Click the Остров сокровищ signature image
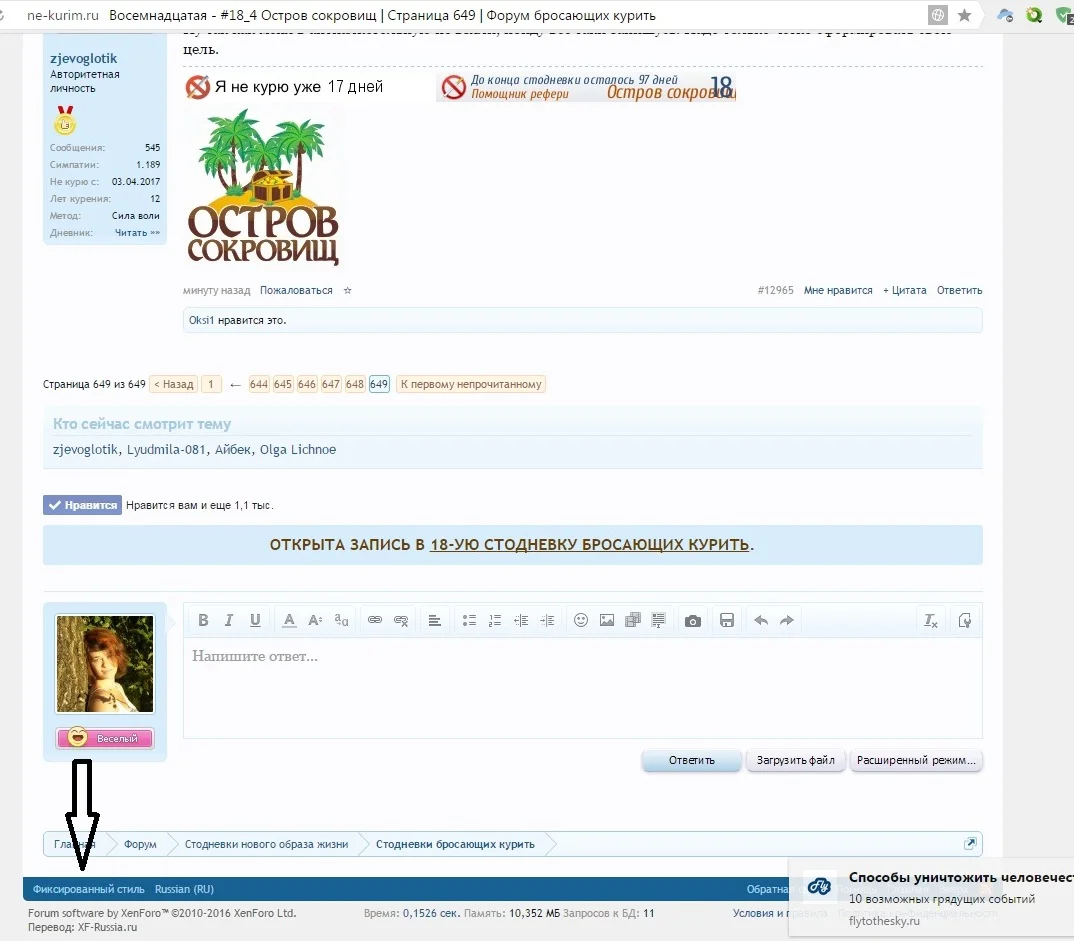The width and height of the screenshot is (1074, 941). pyautogui.click(x=263, y=187)
